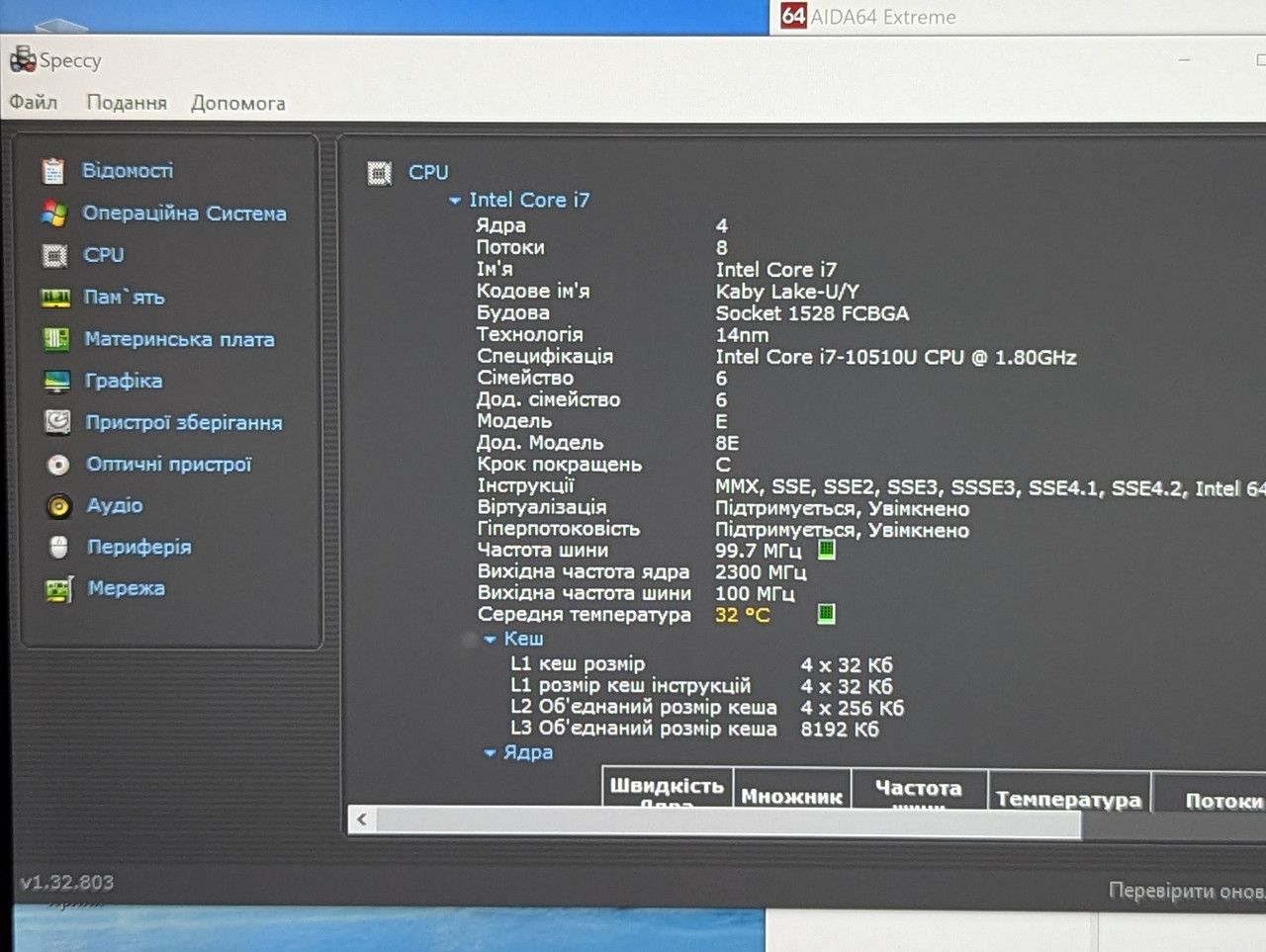Open the Мережа section
This screenshot has width=1266, height=952.
127,588
